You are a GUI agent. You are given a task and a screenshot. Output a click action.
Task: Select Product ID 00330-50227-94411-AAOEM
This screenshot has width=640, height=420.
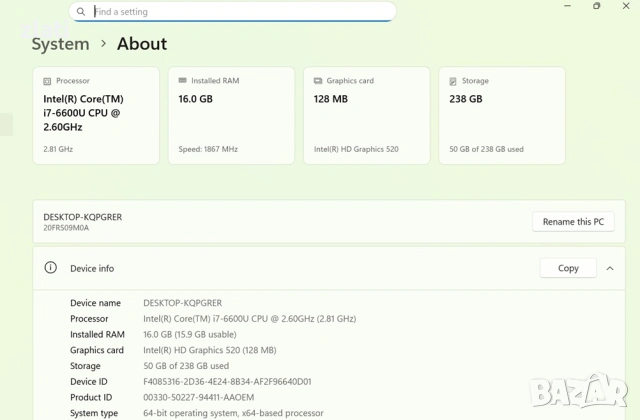point(198,397)
